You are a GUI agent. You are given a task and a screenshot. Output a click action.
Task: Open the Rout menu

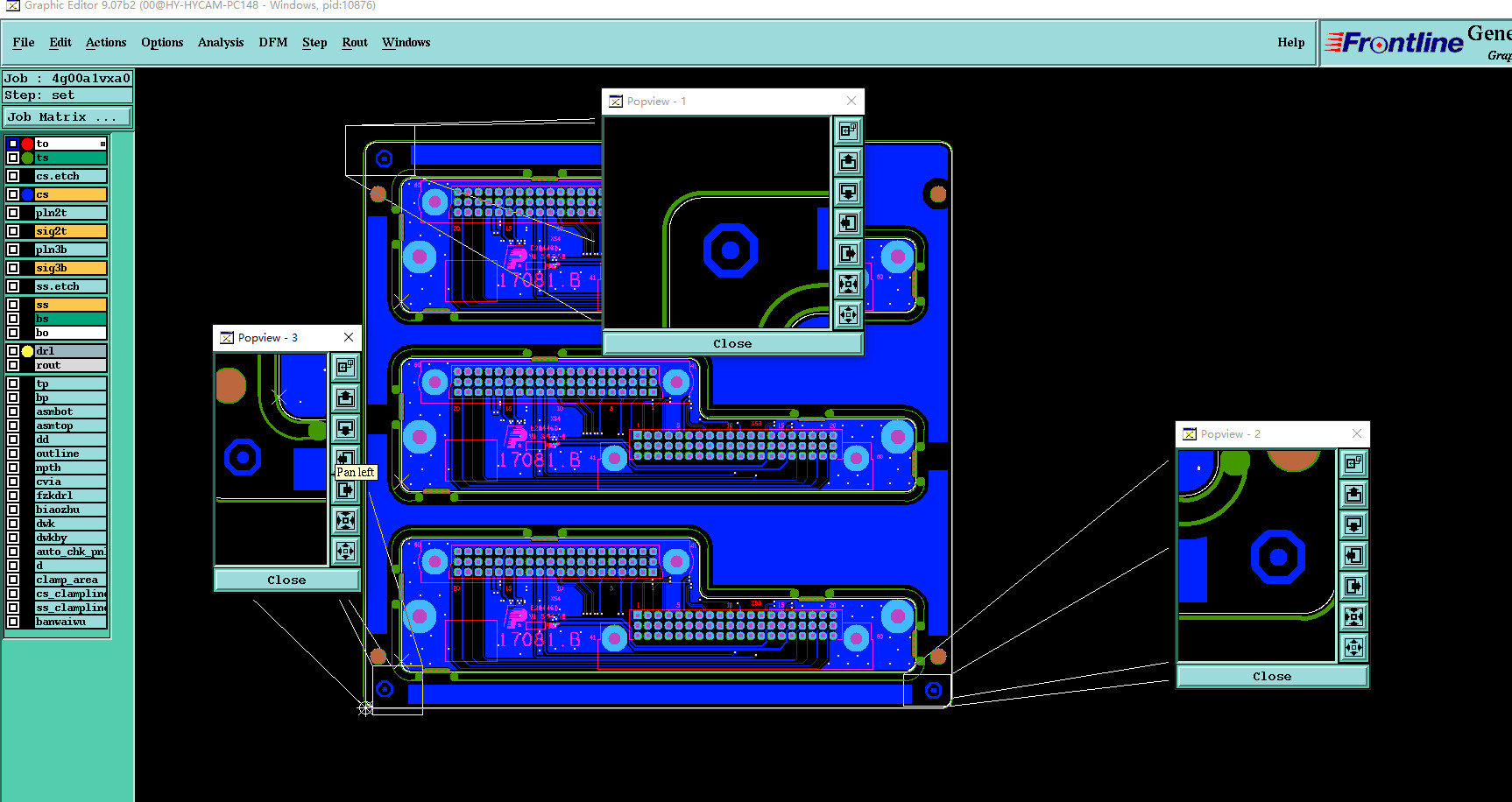(x=355, y=42)
